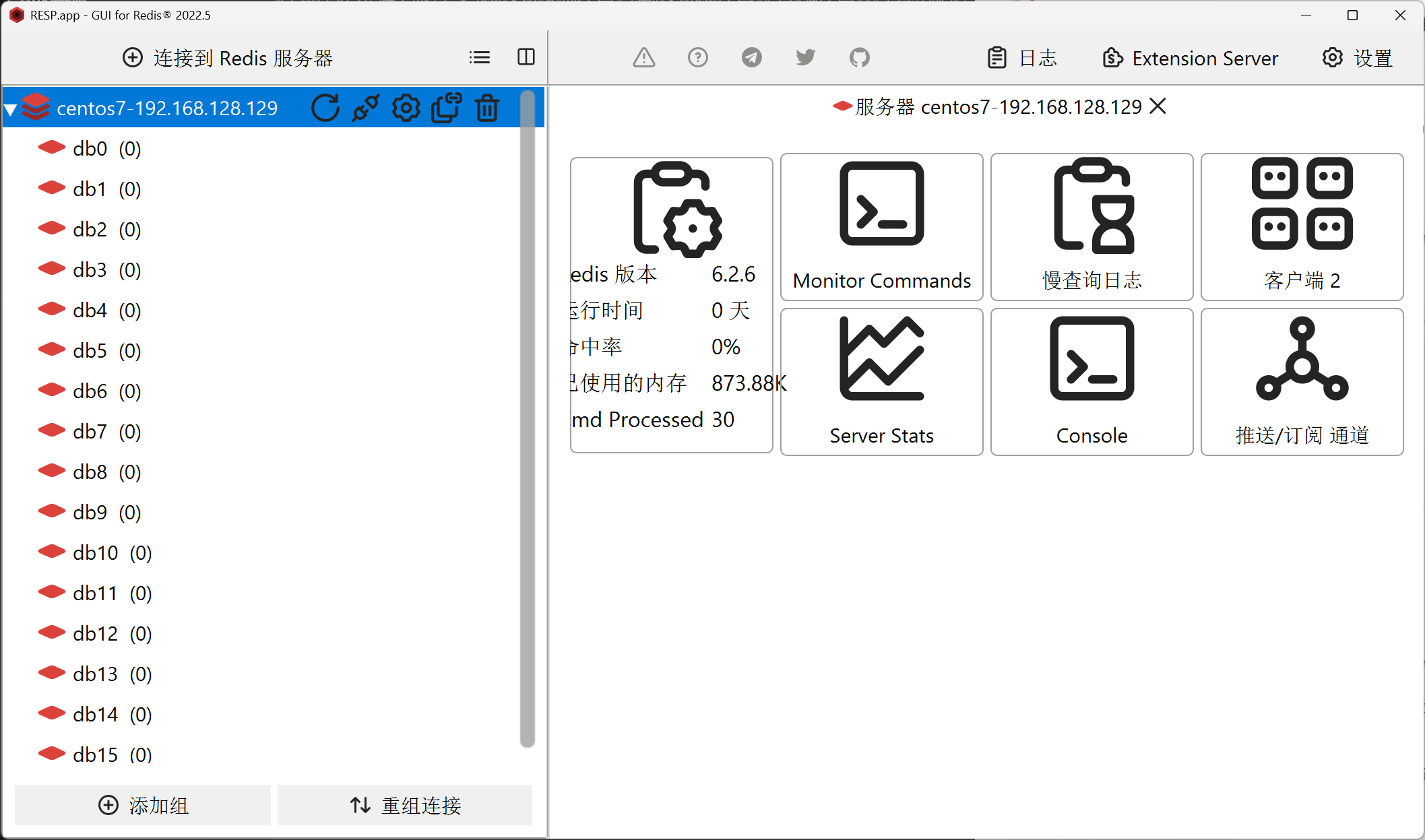
Task: Collapse the centos7-192.168.128.129 server tree
Action: (11, 108)
